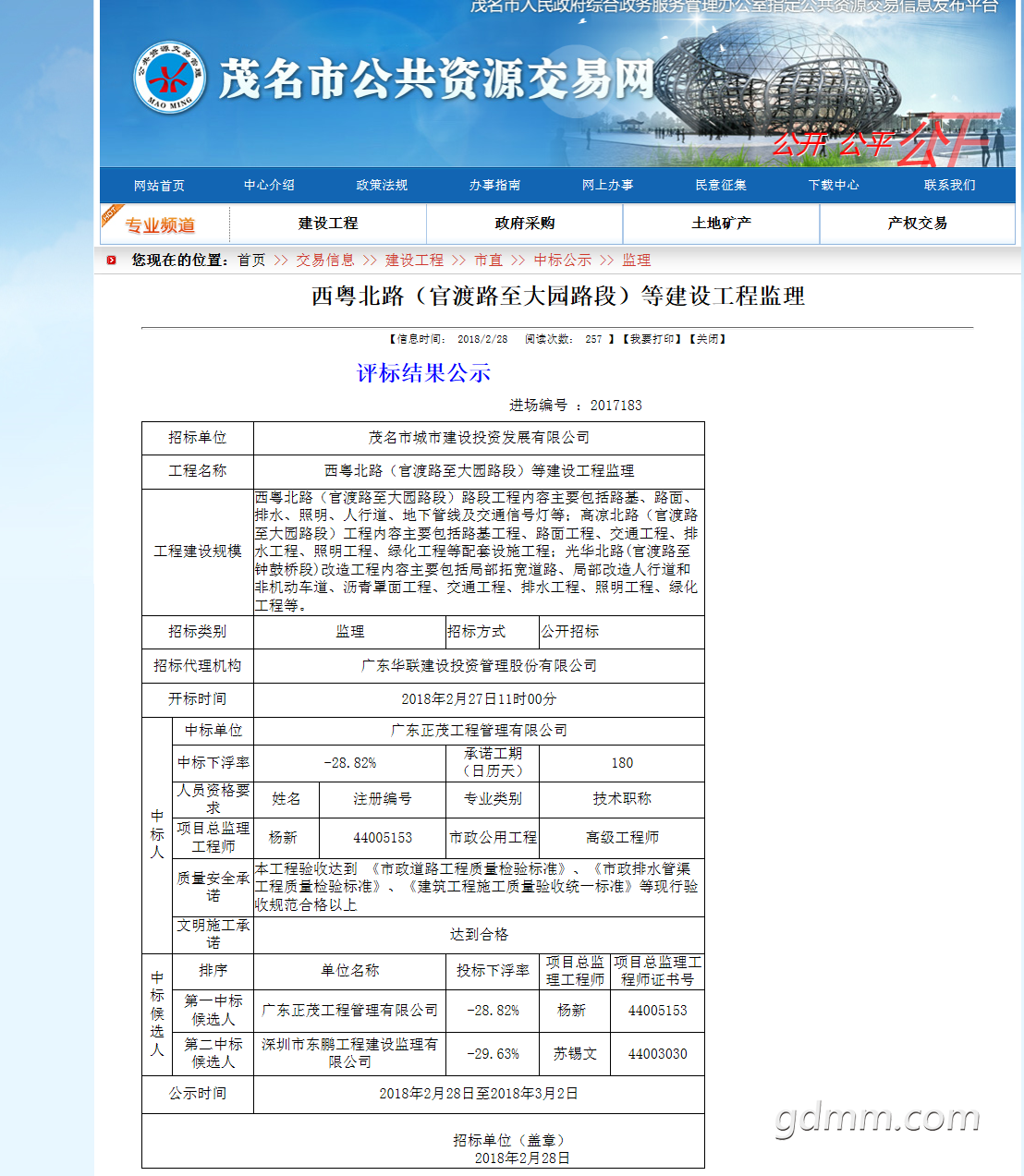This screenshot has width=1024, height=1176.
Task: Click the -29.63% bid rate cell
Action: pyautogui.click(x=493, y=1054)
